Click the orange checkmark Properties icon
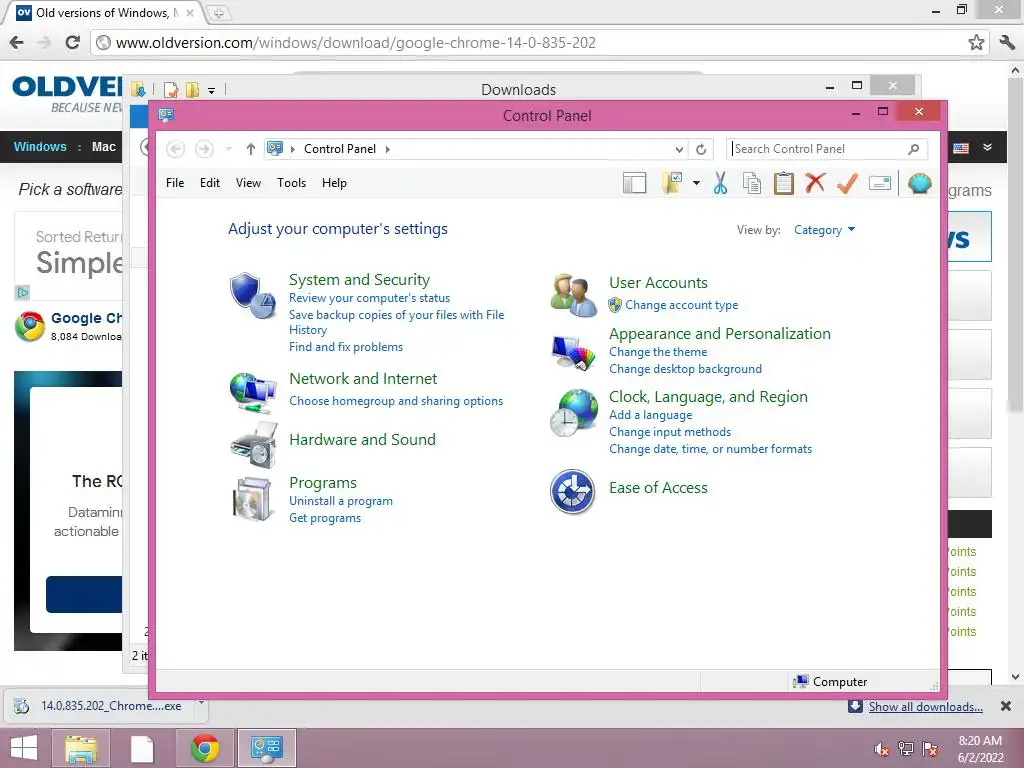1024x768 pixels. tap(847, 184)
